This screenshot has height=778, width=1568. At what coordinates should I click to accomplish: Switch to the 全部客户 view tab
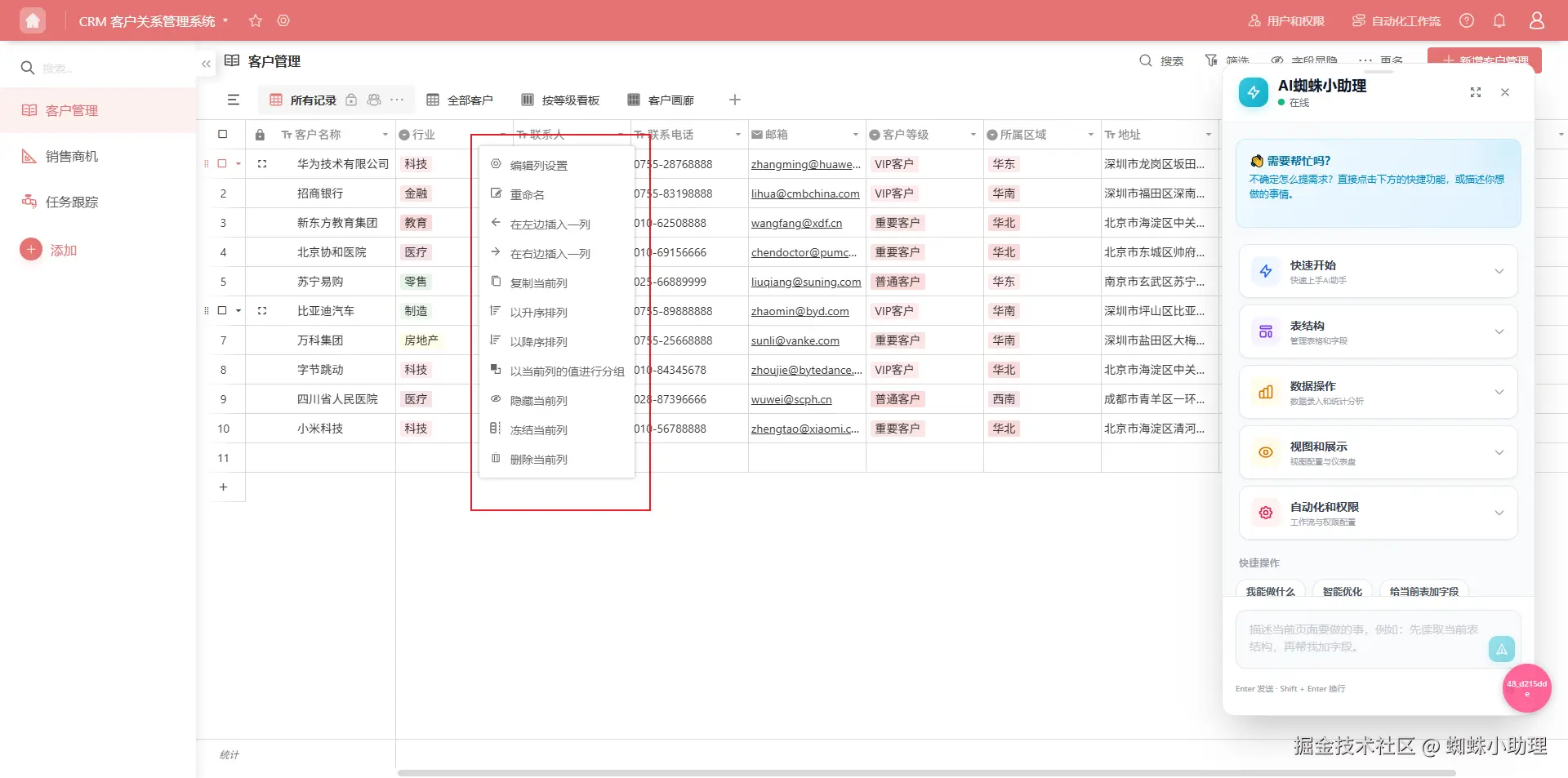[x=460, y=100]
